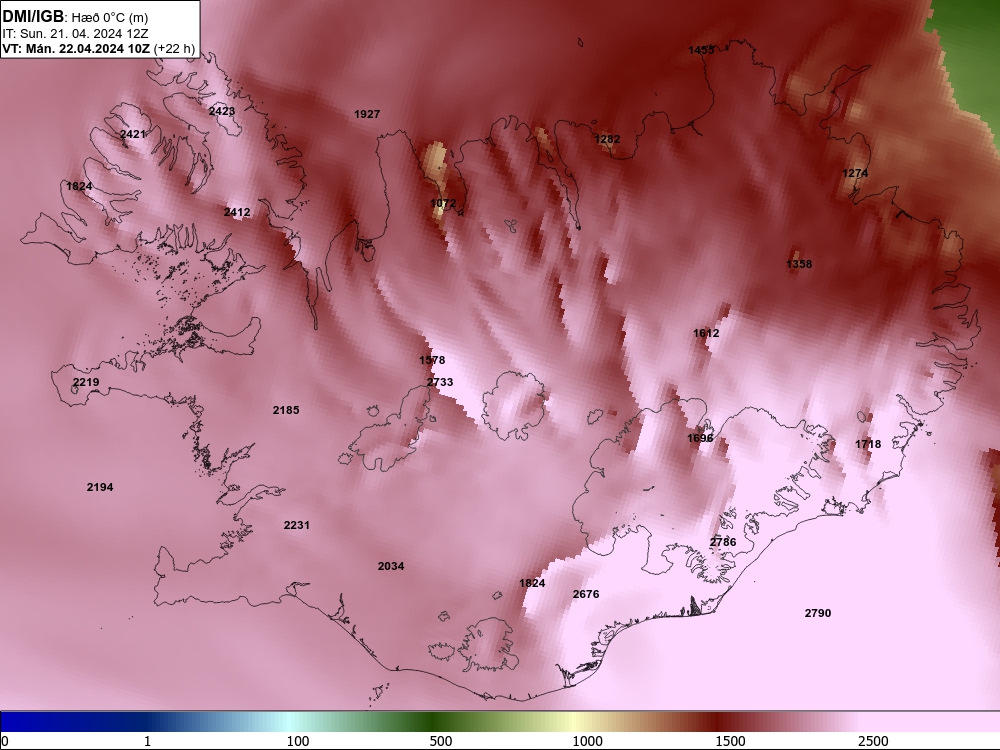Click the 1072 height value

tap(443, 203)
